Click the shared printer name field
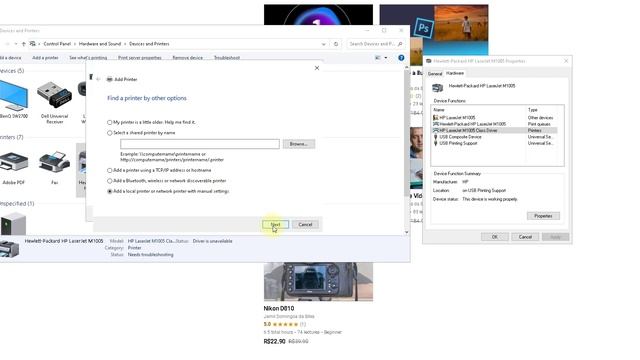Screen dimensions: 640x360 pos(200,144)
